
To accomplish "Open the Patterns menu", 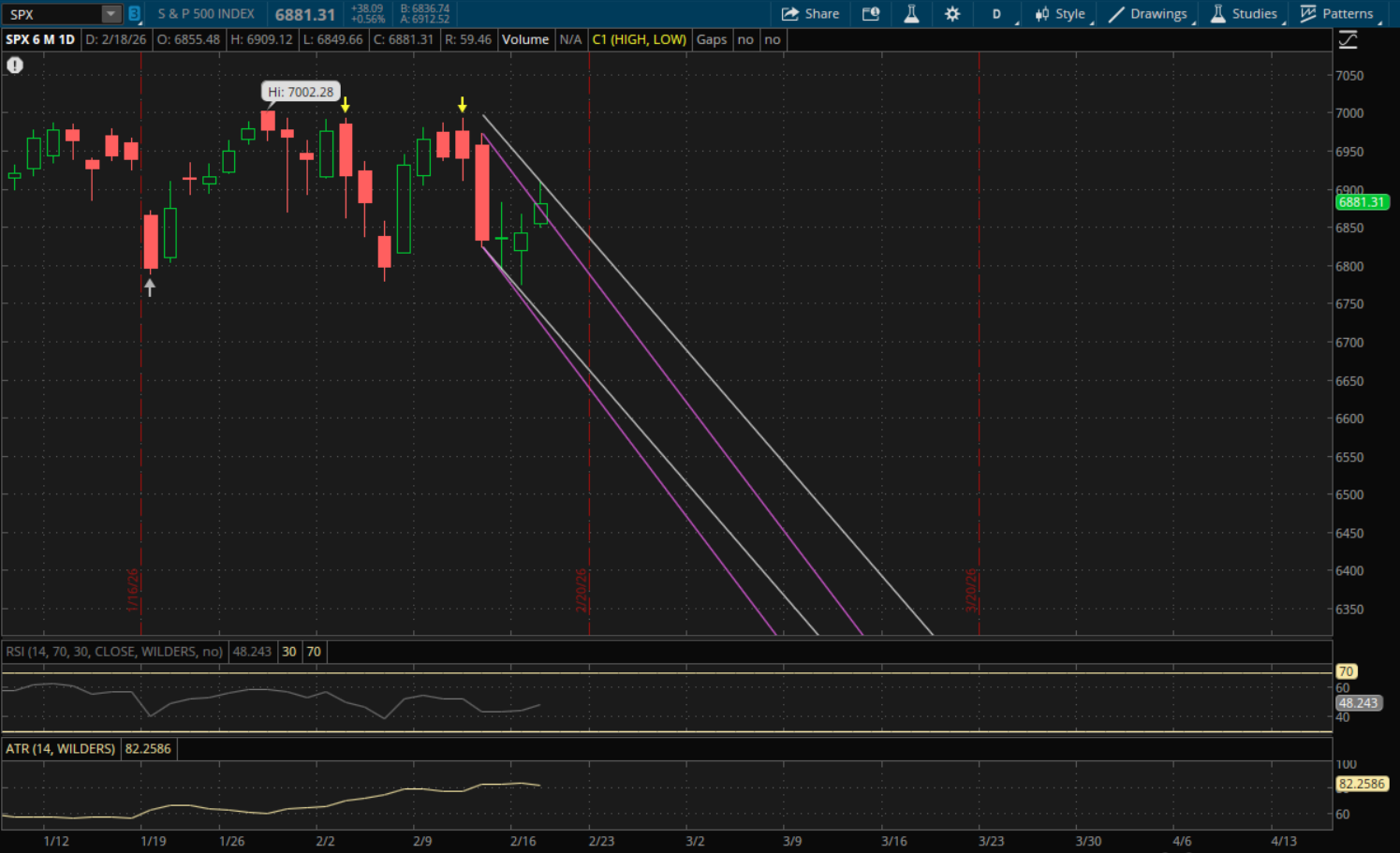I will click(1337, 14).
